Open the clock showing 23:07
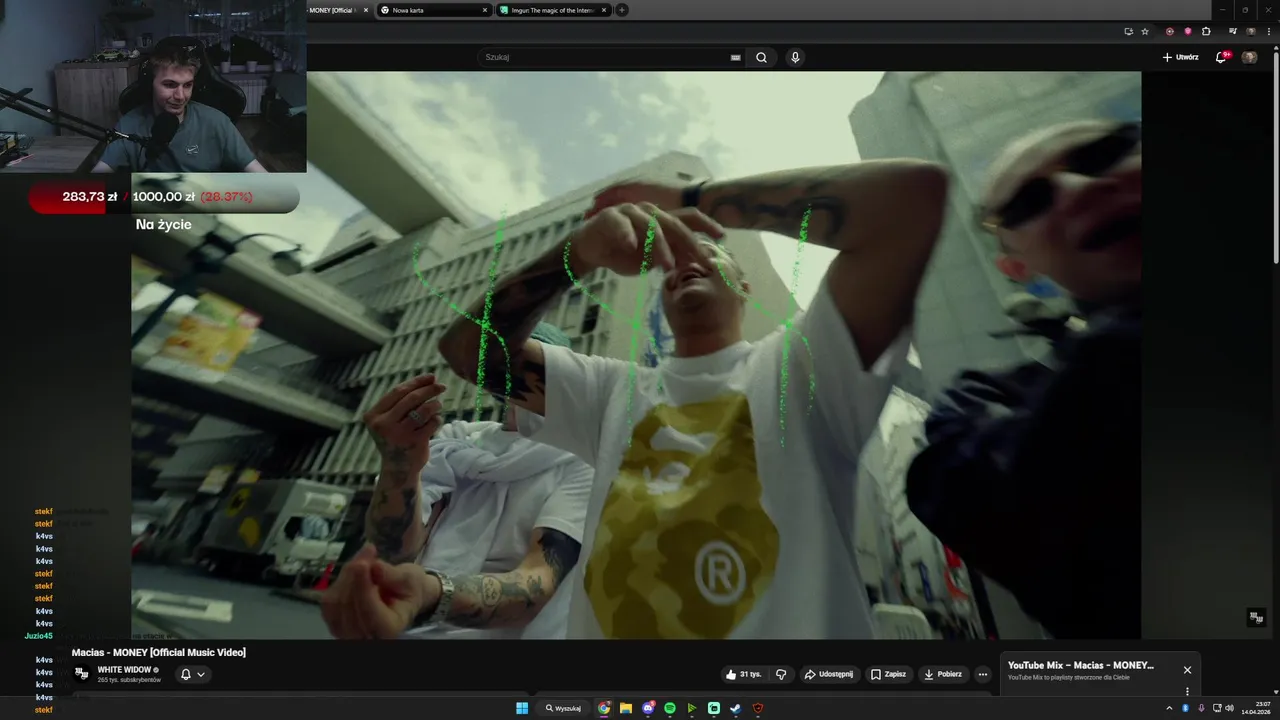The height and width of the screenshot is (720, 1280). click(1256, 708)
